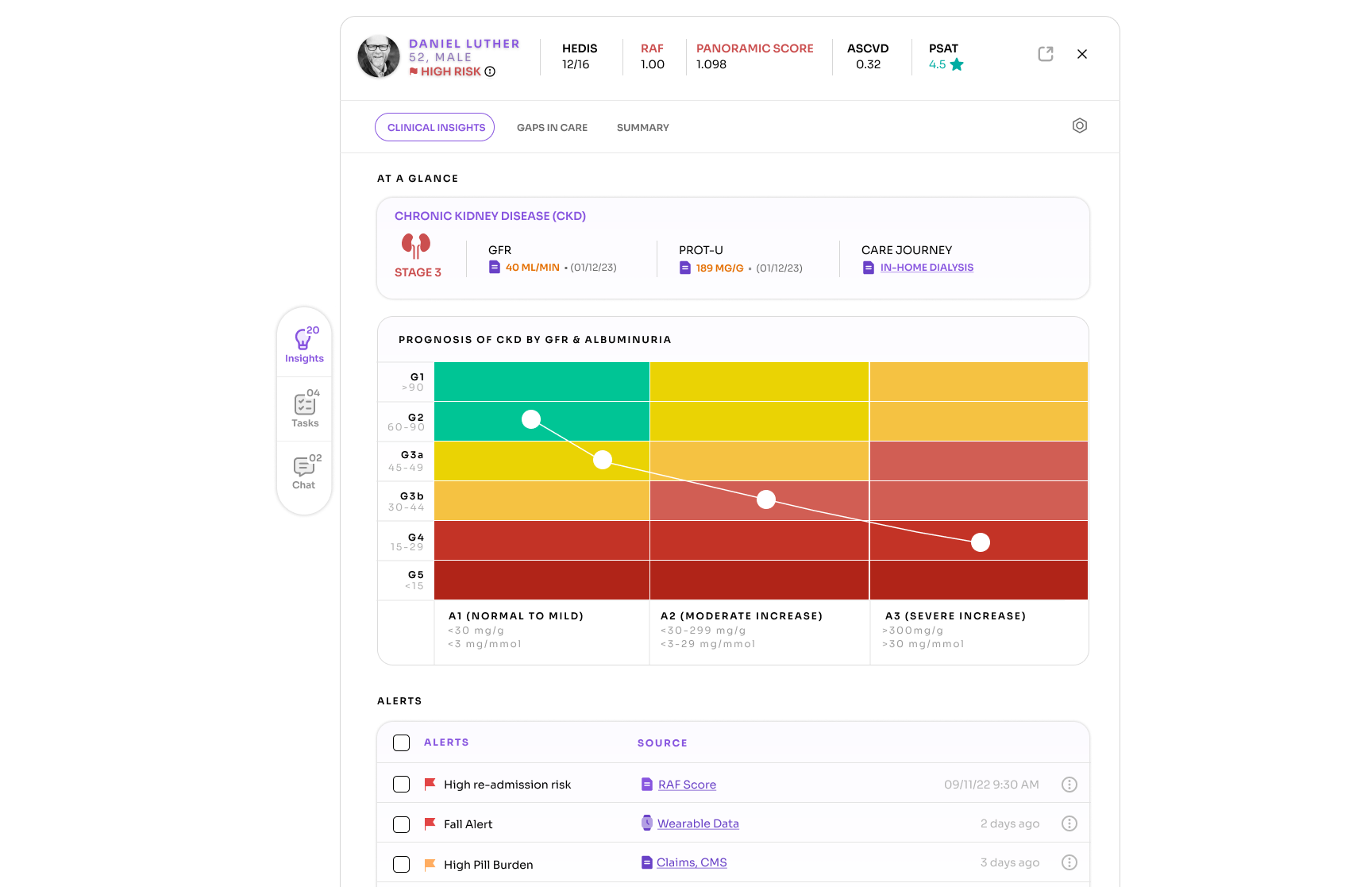This screenshot has height=887, width=1372.
Task: Select the G4 A3 data point on chart
Action: coord(981,542)
